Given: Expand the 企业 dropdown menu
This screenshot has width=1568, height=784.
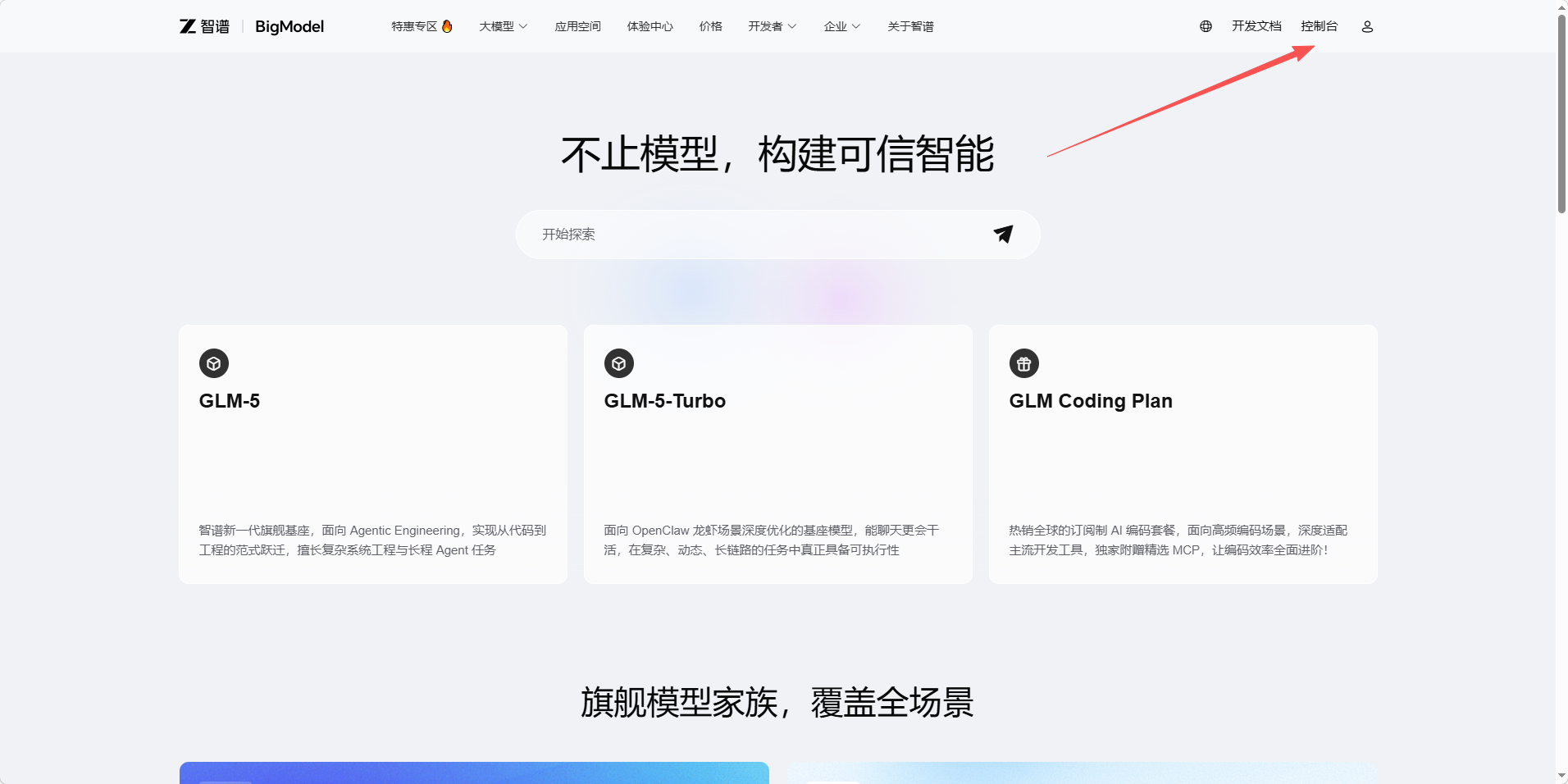Looking at the screenshot, I should pyautogui.click(x=841, y=26).
